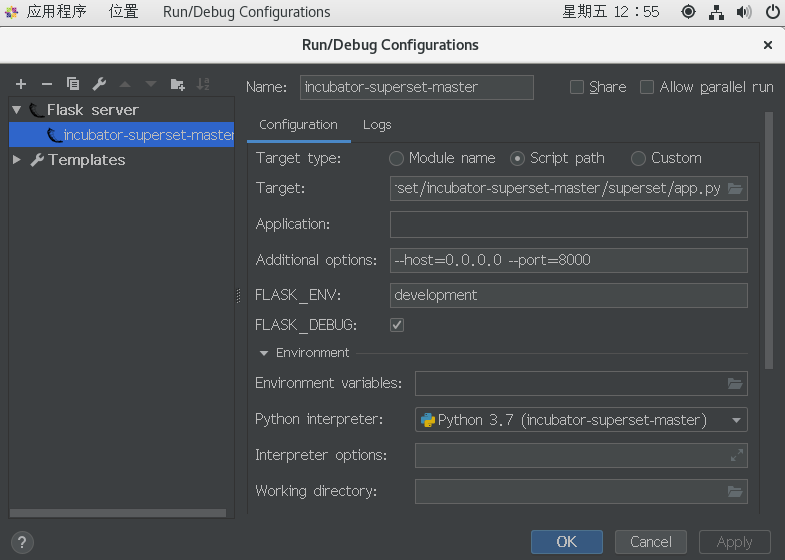
Task: Select Module name target type
Action: click(x=396, y=159)
